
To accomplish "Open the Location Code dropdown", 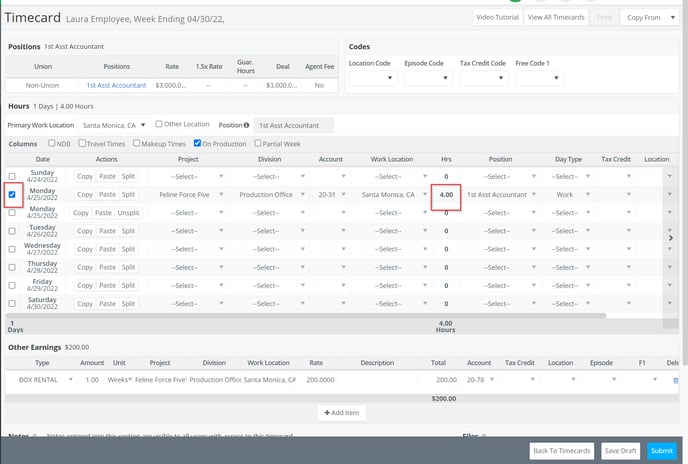I will click(372, 78).
